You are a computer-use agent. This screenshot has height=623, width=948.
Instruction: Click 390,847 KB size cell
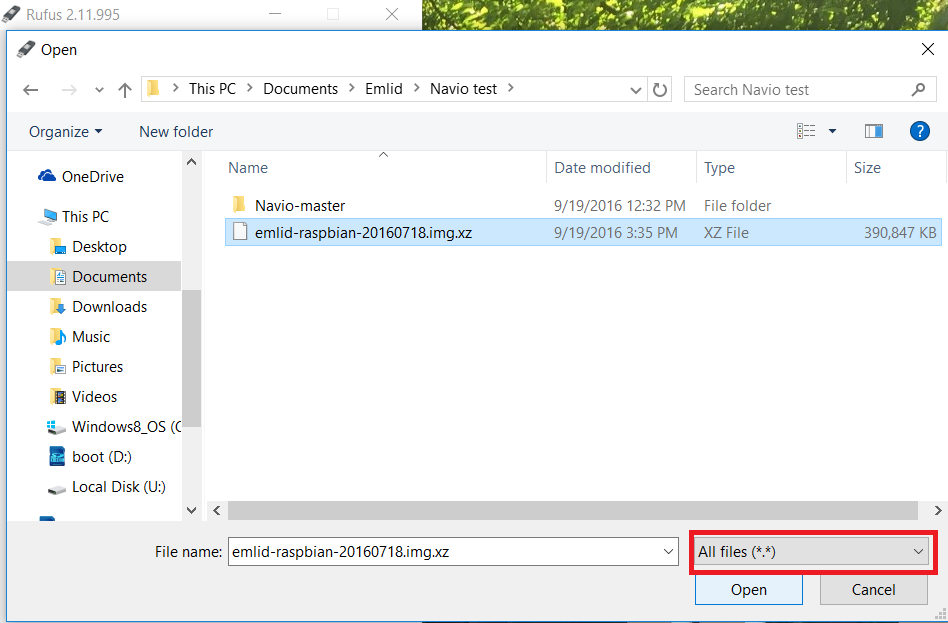pyautogui.click(x=900, y=233)
